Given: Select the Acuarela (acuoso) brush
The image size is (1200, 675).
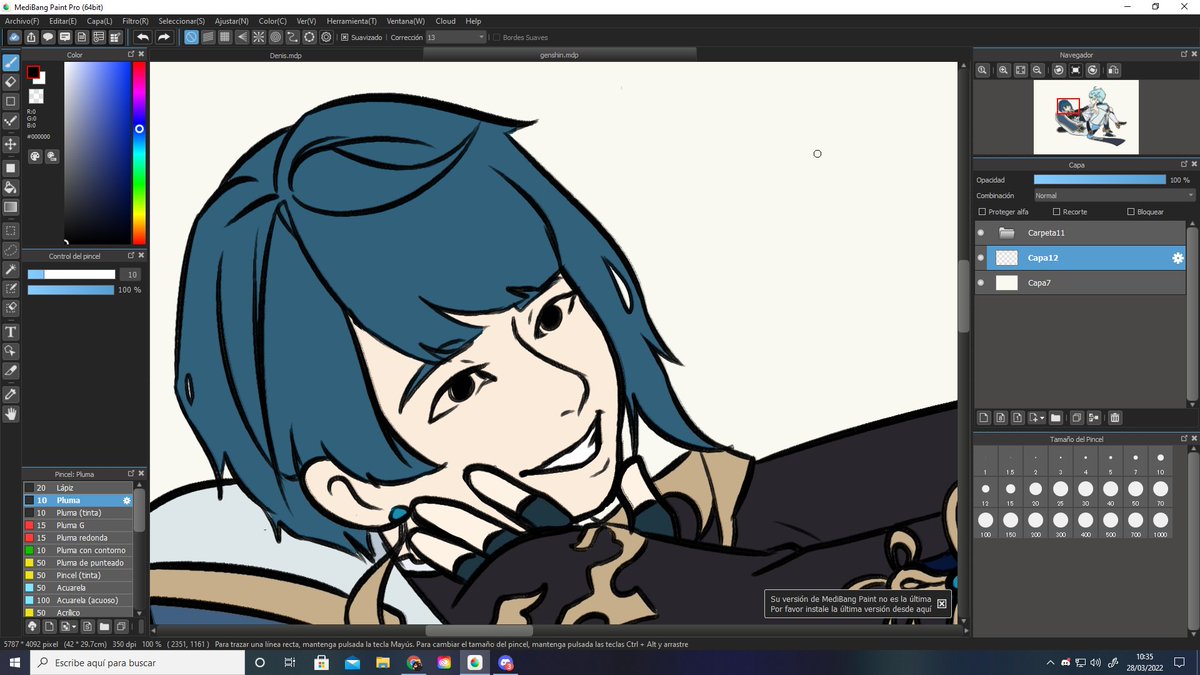Looking at the screenshot, I should (79, 600).
